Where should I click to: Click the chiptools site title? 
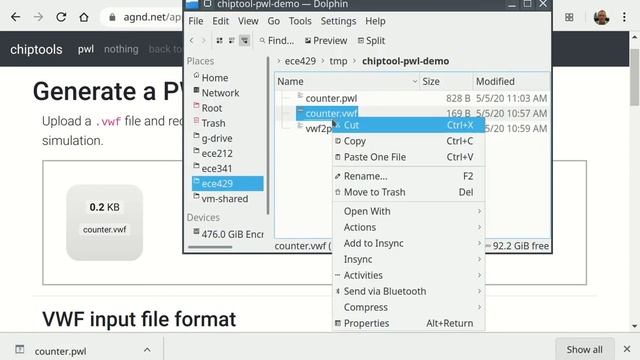click(36, 49)
